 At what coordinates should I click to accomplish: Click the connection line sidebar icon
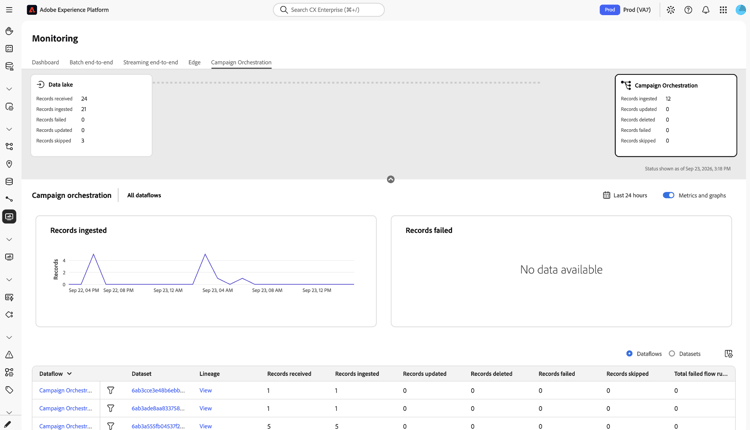tap(9, 199)
